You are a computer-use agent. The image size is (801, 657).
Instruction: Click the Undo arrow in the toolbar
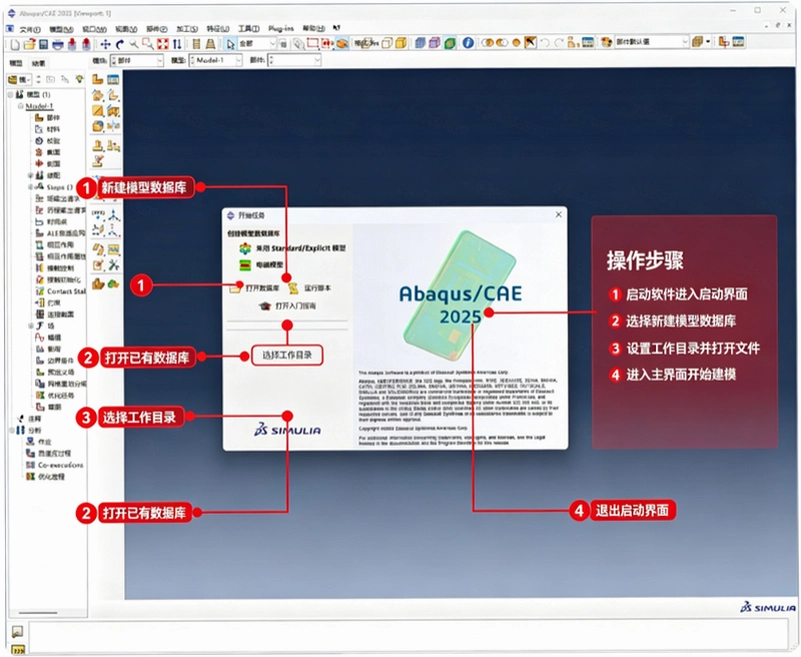[545, 43]
